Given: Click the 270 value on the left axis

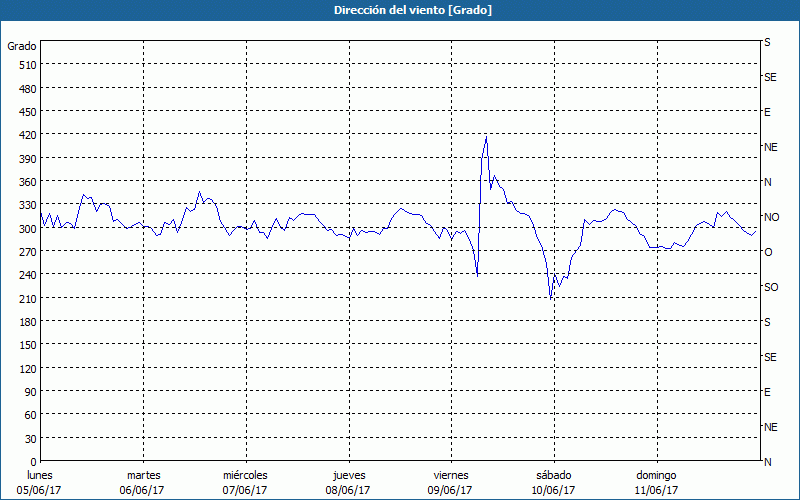Looking at the screenshot, I should 24,252.
